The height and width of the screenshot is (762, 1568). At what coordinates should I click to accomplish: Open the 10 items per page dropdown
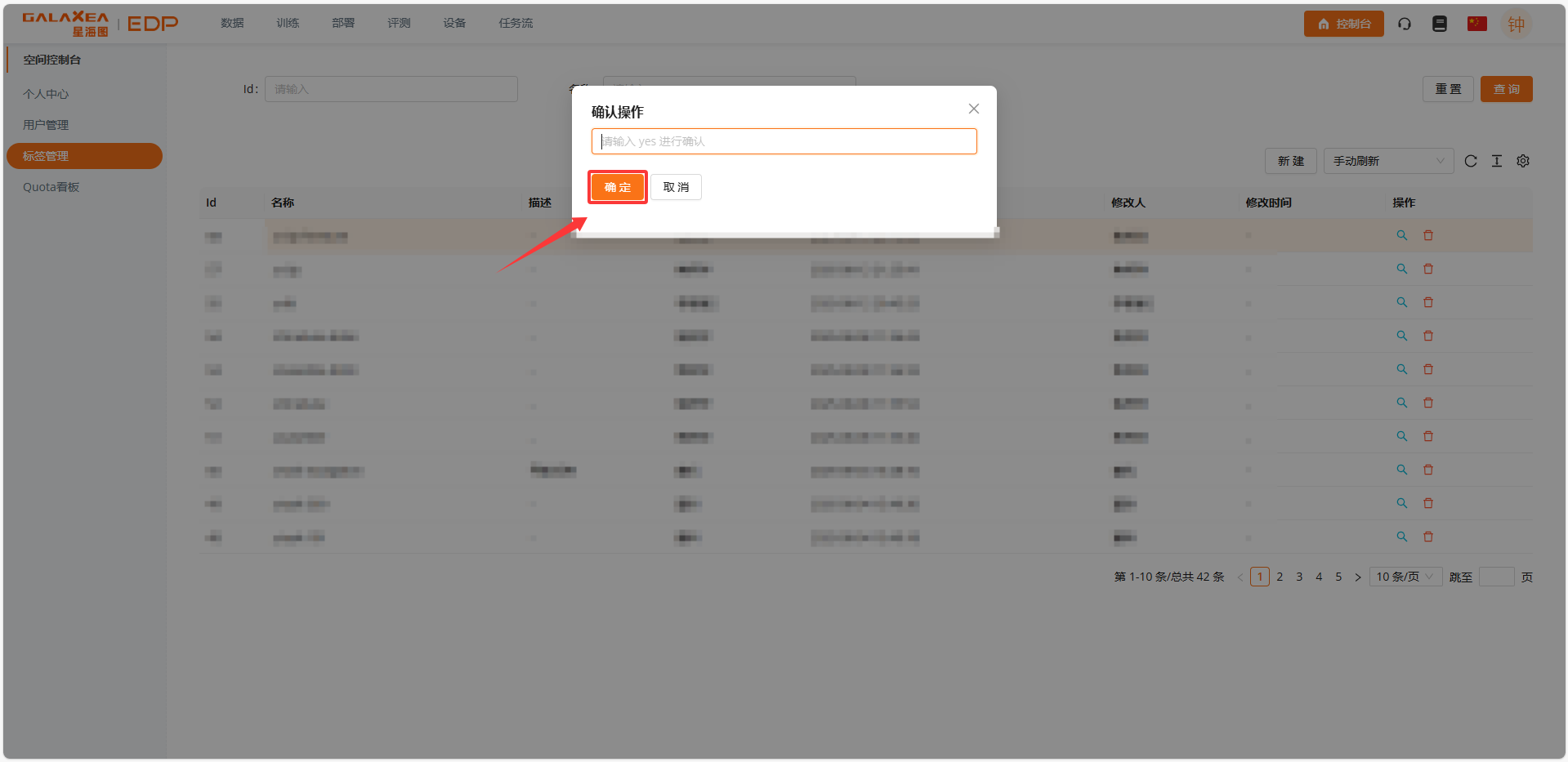(x=1405, y=577)
